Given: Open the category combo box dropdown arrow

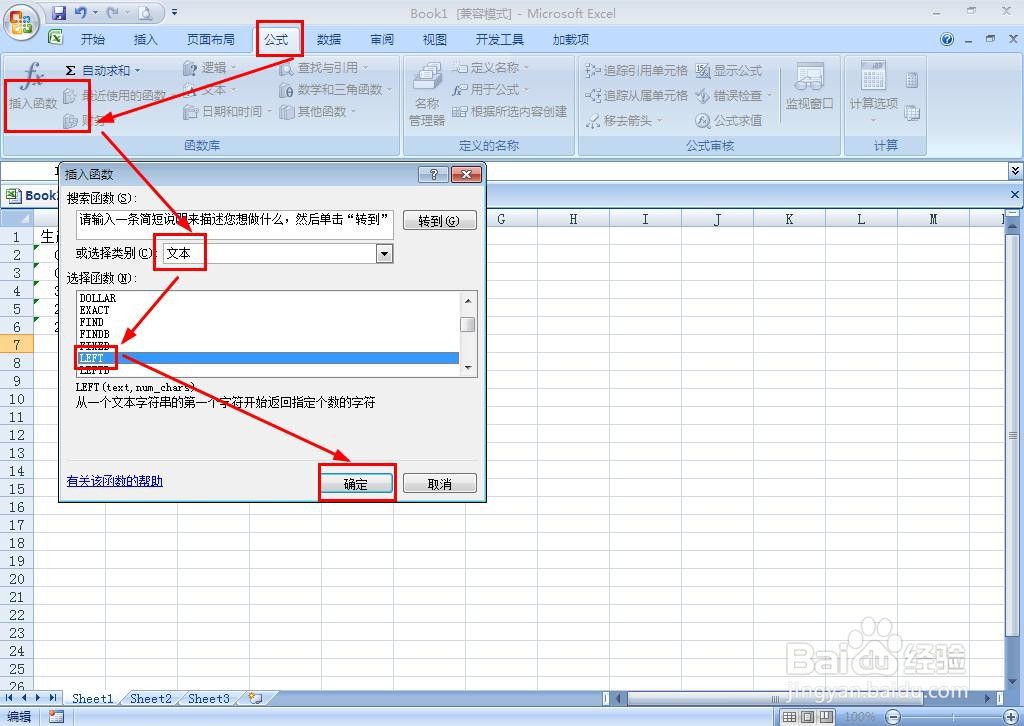Looking at the screenshot, I should pyautogui.click(x=385, y=253).
